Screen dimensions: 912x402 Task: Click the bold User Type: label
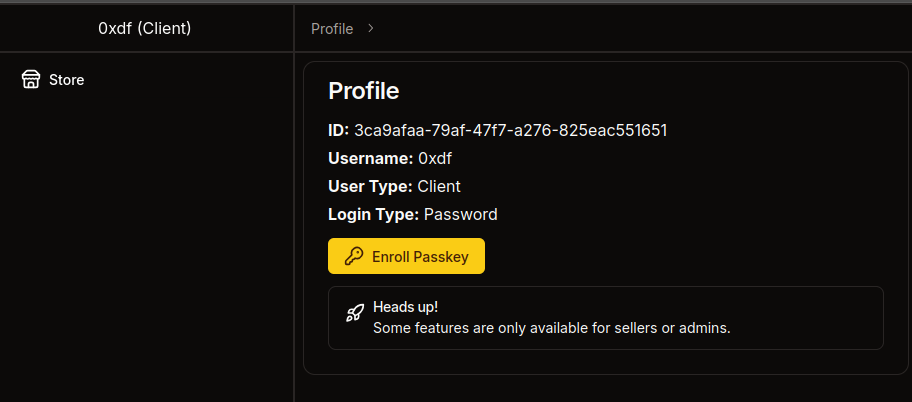coord(370,186)
